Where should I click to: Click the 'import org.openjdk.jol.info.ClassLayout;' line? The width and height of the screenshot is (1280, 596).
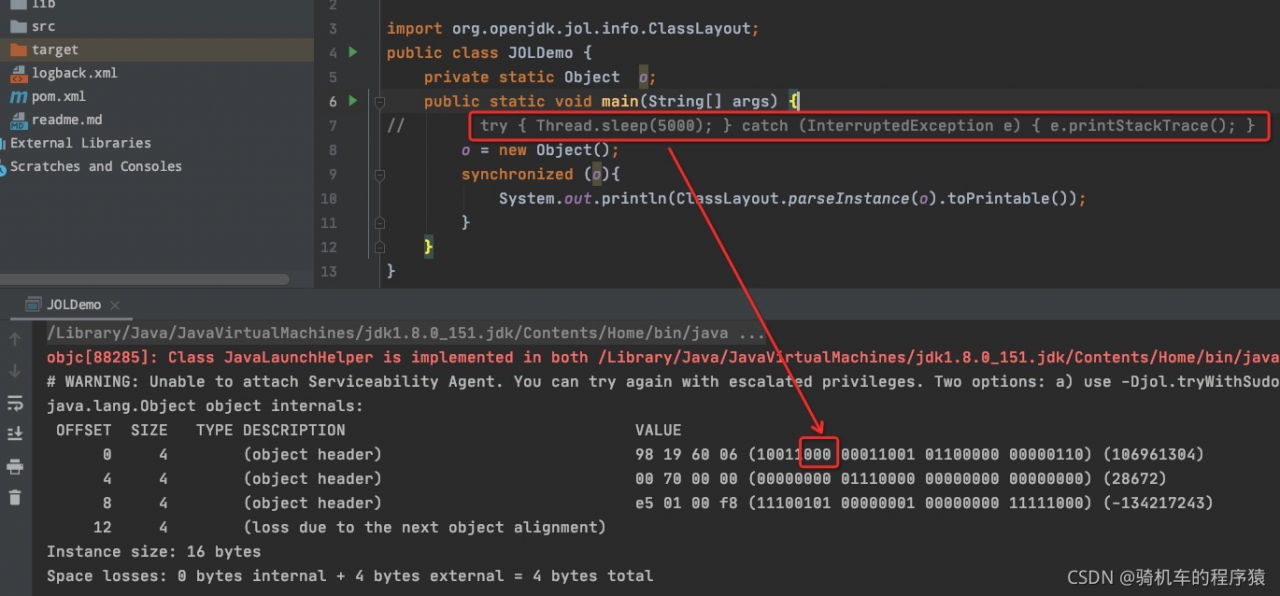click(x=573, y=29)
